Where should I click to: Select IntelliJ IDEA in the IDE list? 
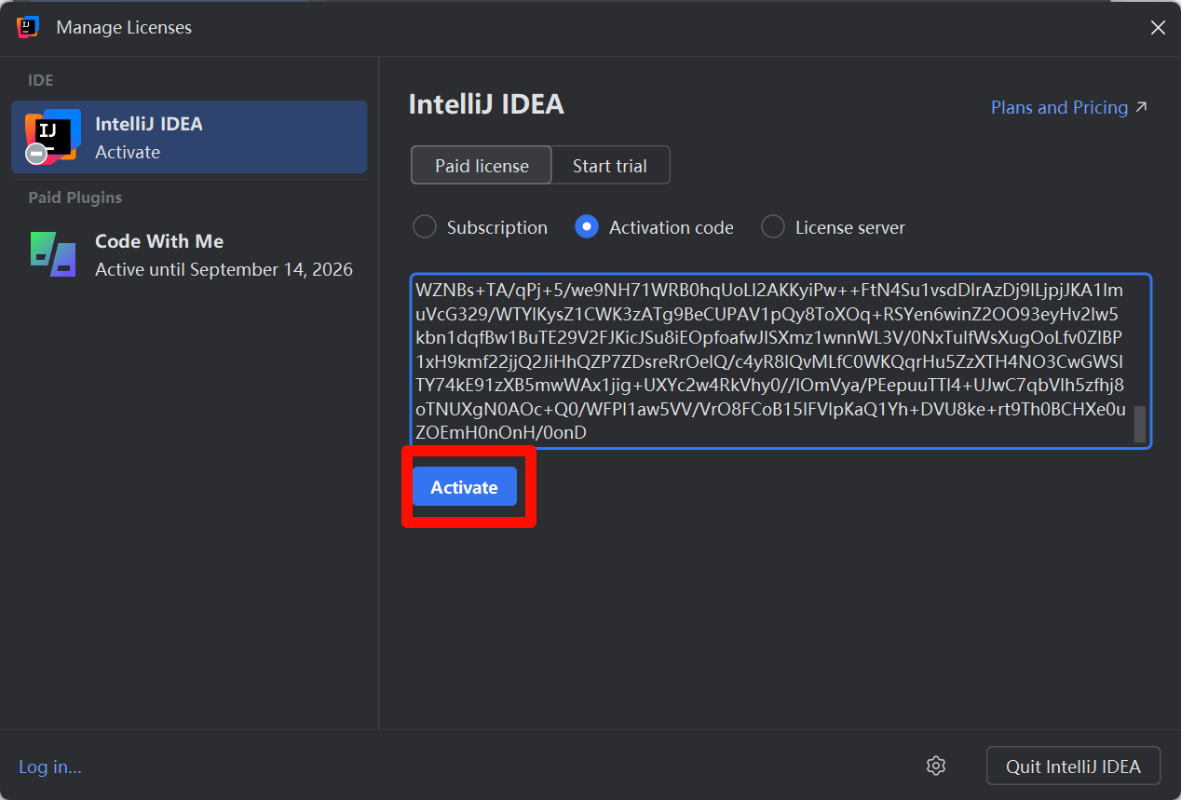pyautogui.click(x=189, y=137)
